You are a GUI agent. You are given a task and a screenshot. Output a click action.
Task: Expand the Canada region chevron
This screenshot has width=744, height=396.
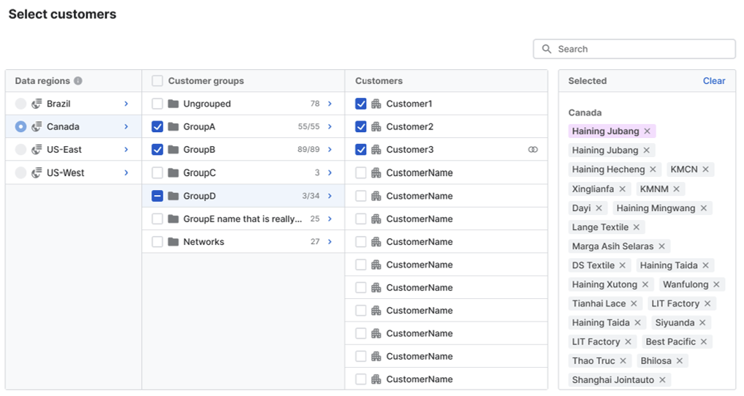pyautogui.click(x=126, y=127)
